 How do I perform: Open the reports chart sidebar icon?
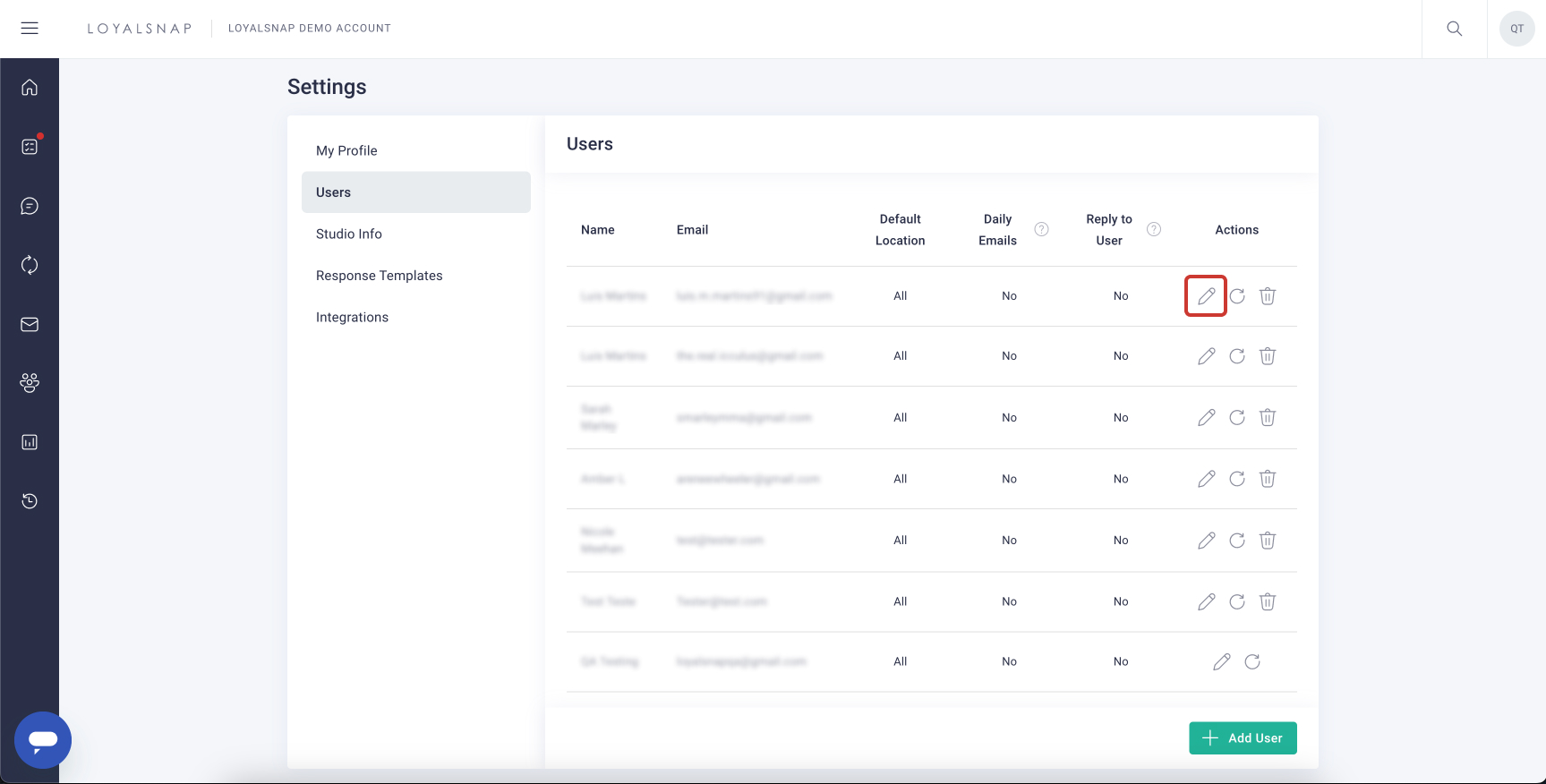(x=30, y=442)
